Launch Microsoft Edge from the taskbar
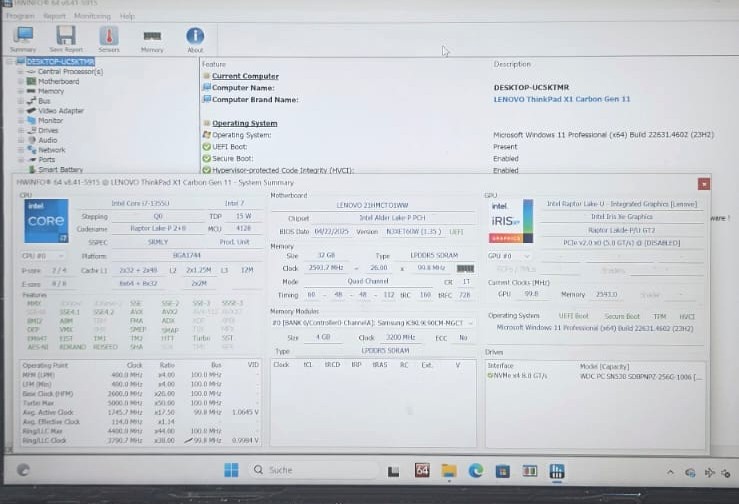Screen dimensions: 739x504 (476, 471)
